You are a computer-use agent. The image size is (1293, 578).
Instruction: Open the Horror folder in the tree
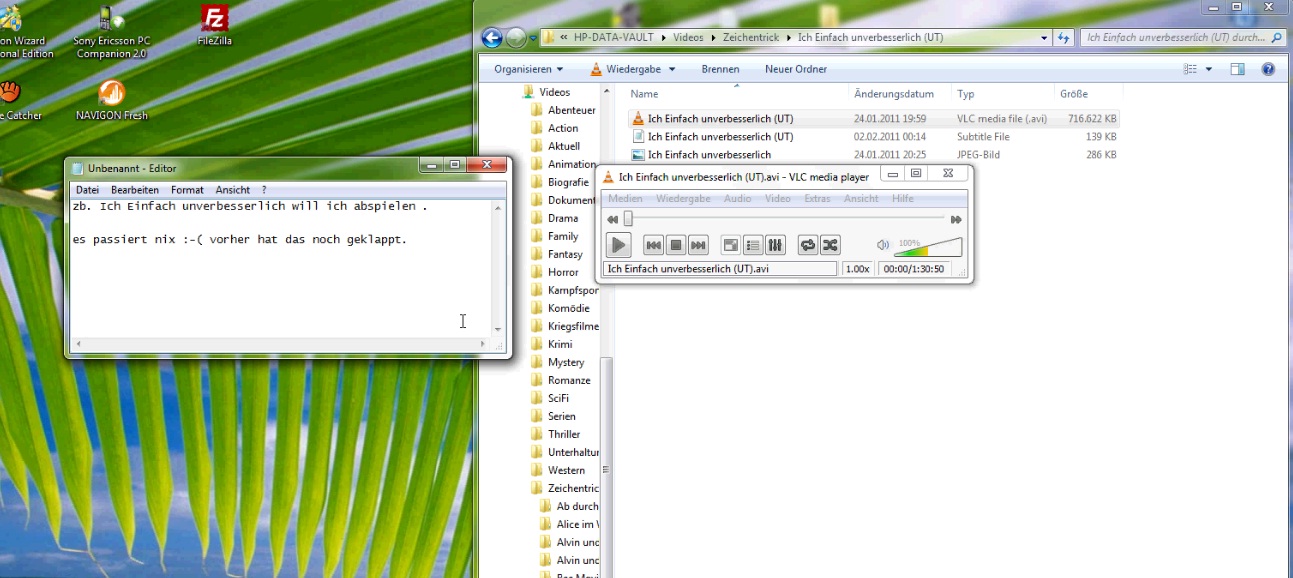pyautogui.click(x=563, y=272)
